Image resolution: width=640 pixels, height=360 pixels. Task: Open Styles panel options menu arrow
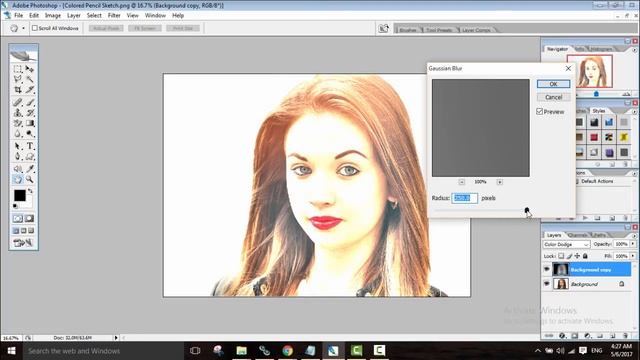(634, 111)
